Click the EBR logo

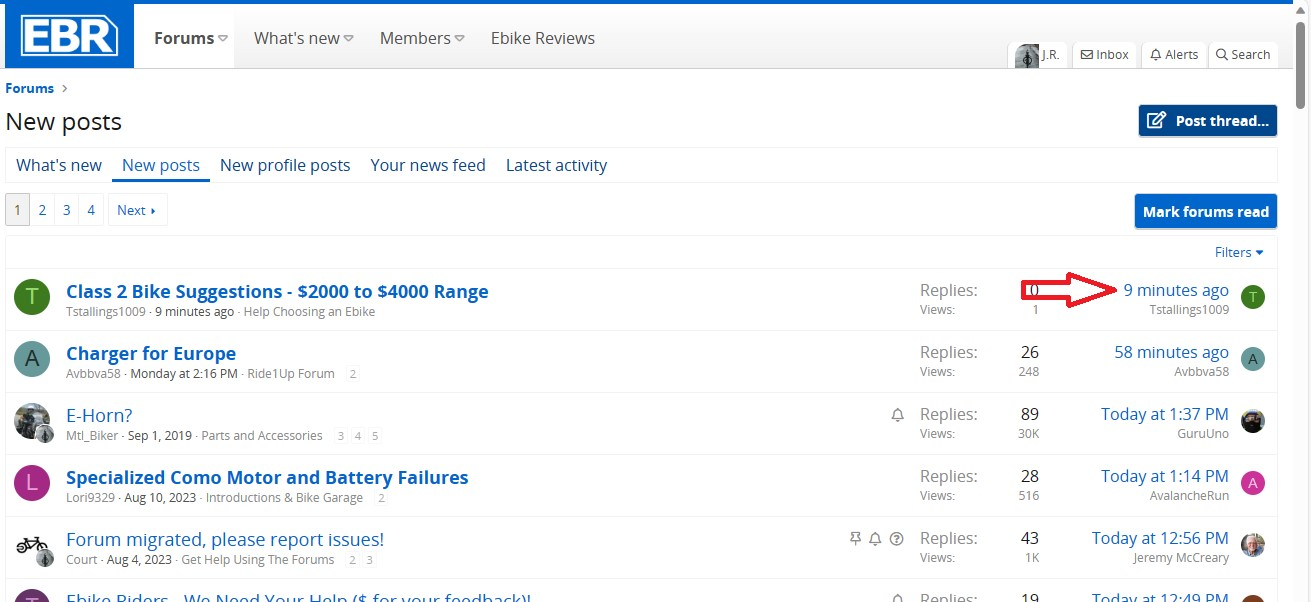(69, 37)
